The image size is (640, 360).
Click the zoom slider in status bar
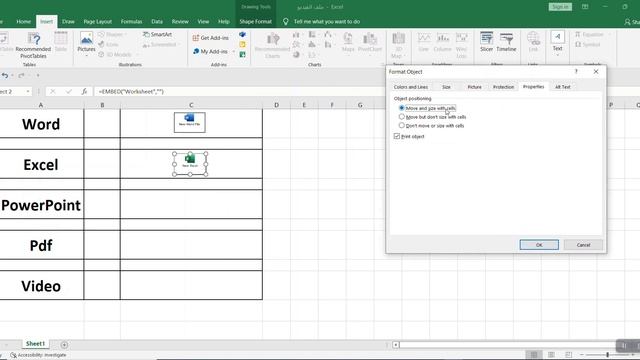coord(608,355)
